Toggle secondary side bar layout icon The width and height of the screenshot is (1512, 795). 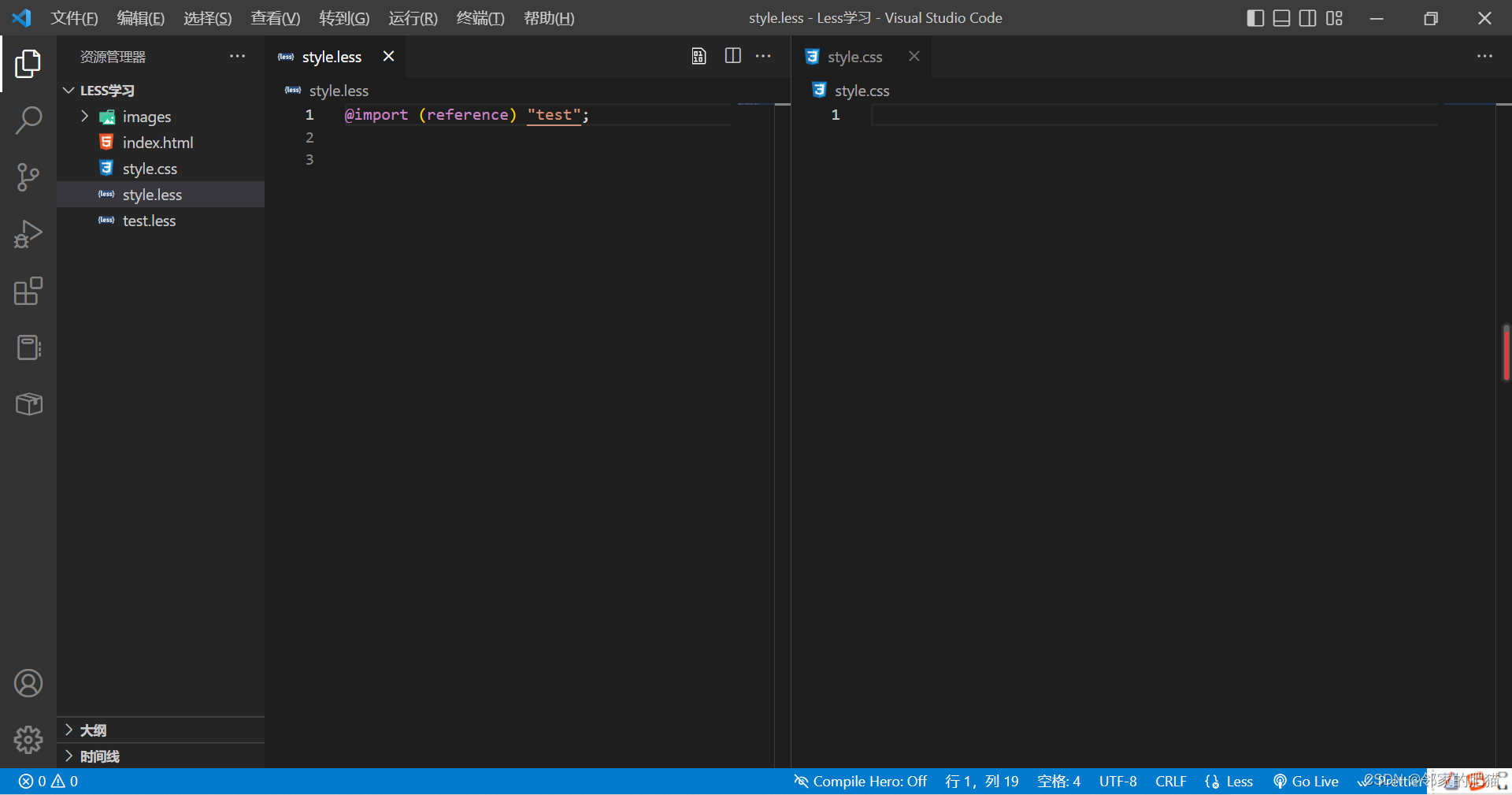1307,18
